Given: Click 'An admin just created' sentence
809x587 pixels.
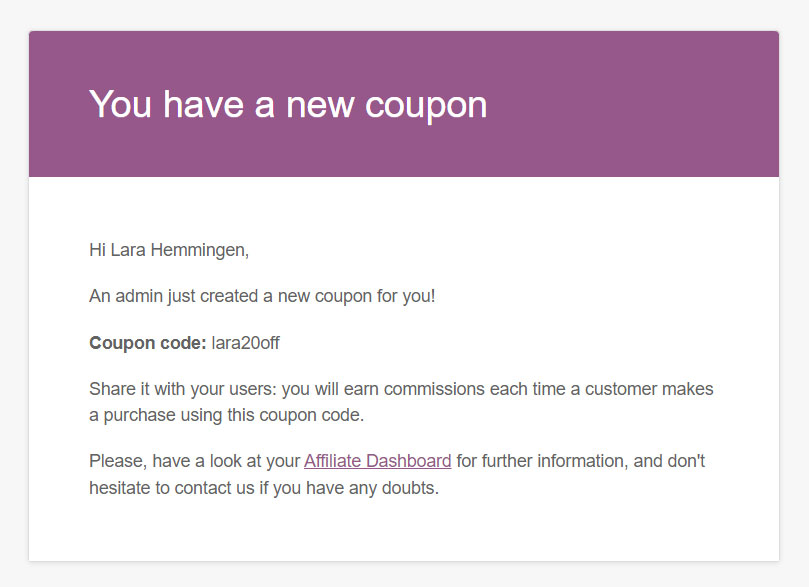Looking at the screenshot, I should pos(262,296).
